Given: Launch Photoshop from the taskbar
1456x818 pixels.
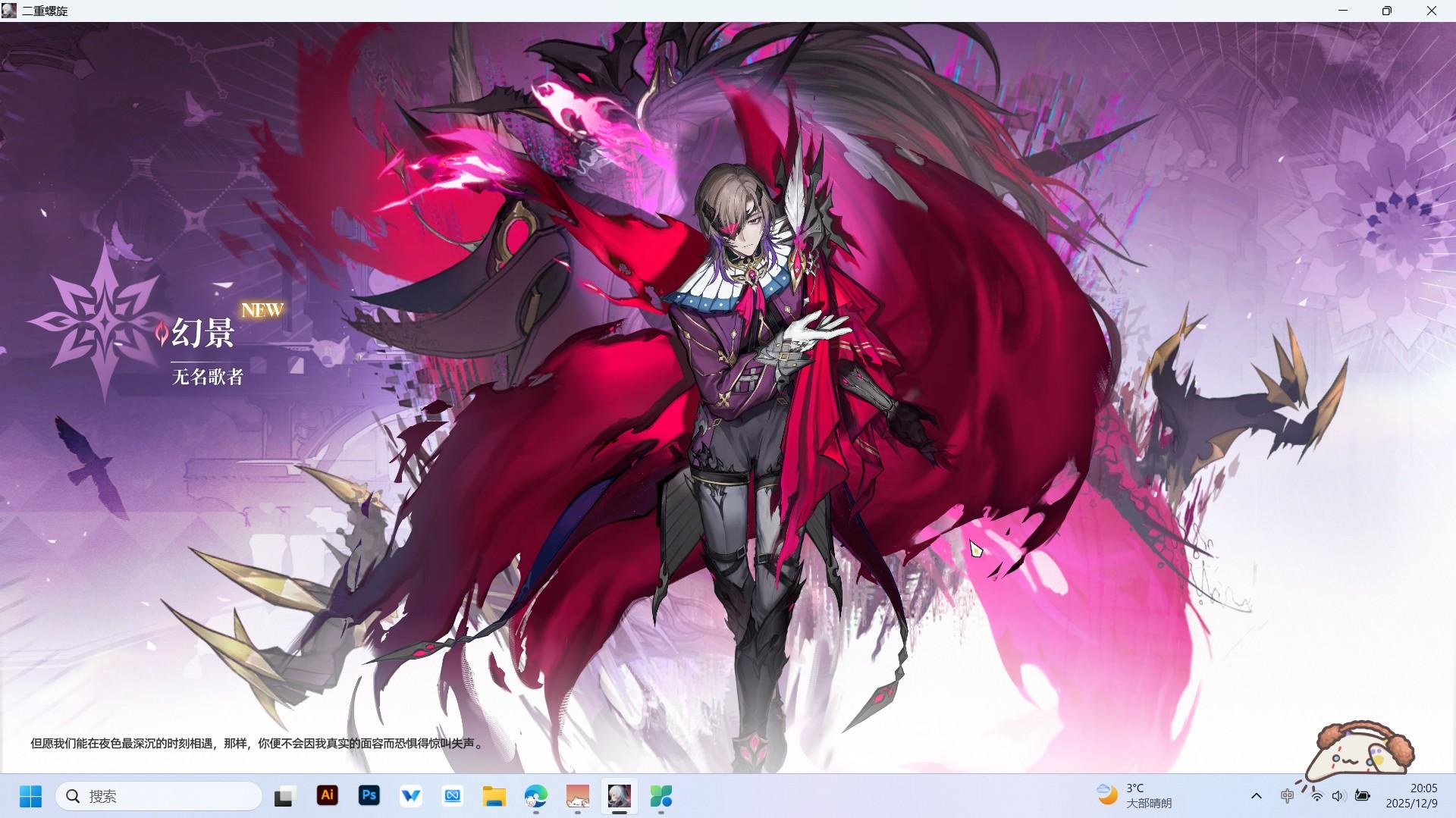Looking at the screenshot, I should point(369,795).
